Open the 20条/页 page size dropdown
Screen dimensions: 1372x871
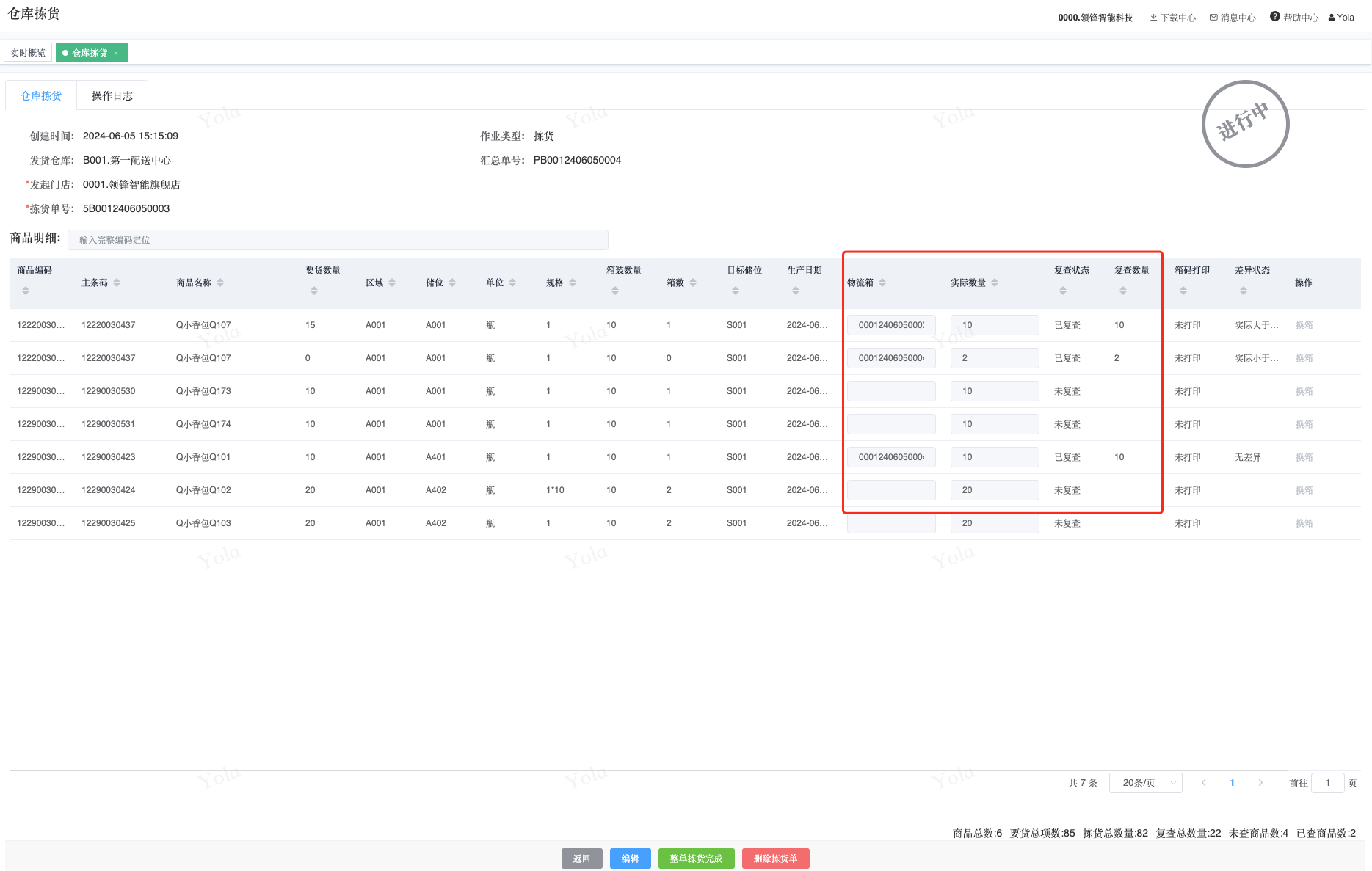(1145, 783)
